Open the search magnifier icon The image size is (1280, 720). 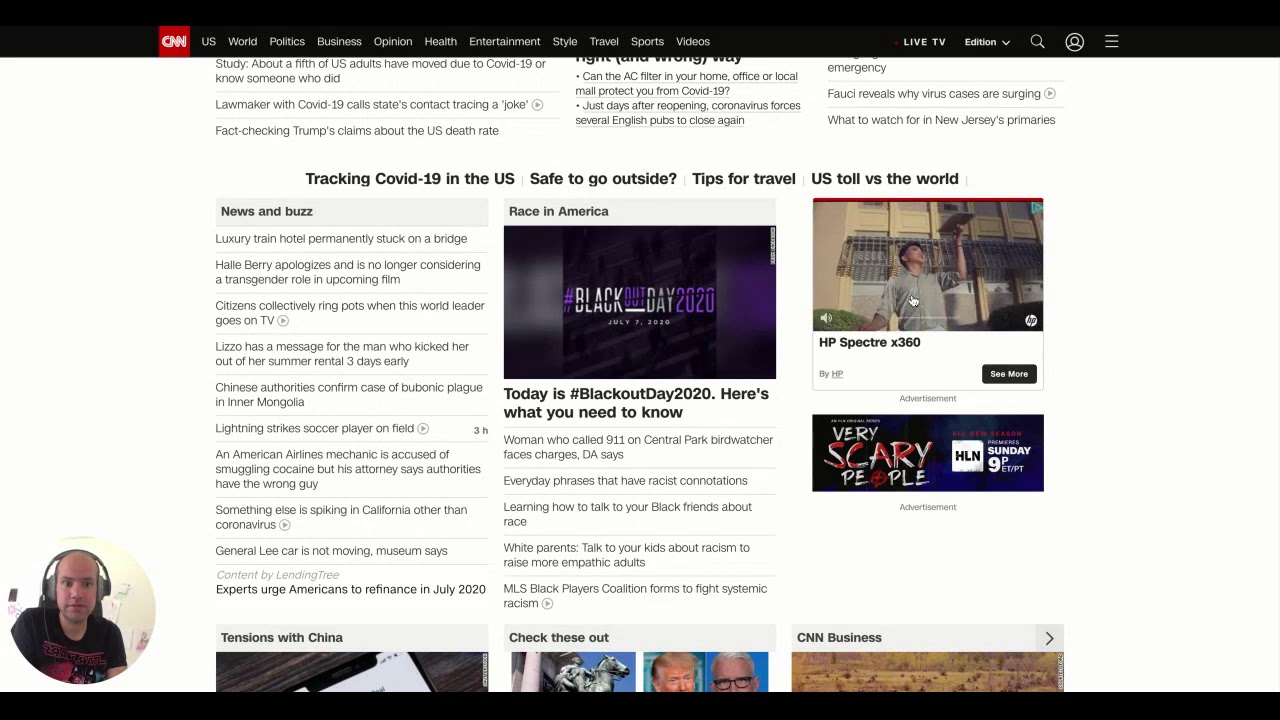[x=1037, y=42]
